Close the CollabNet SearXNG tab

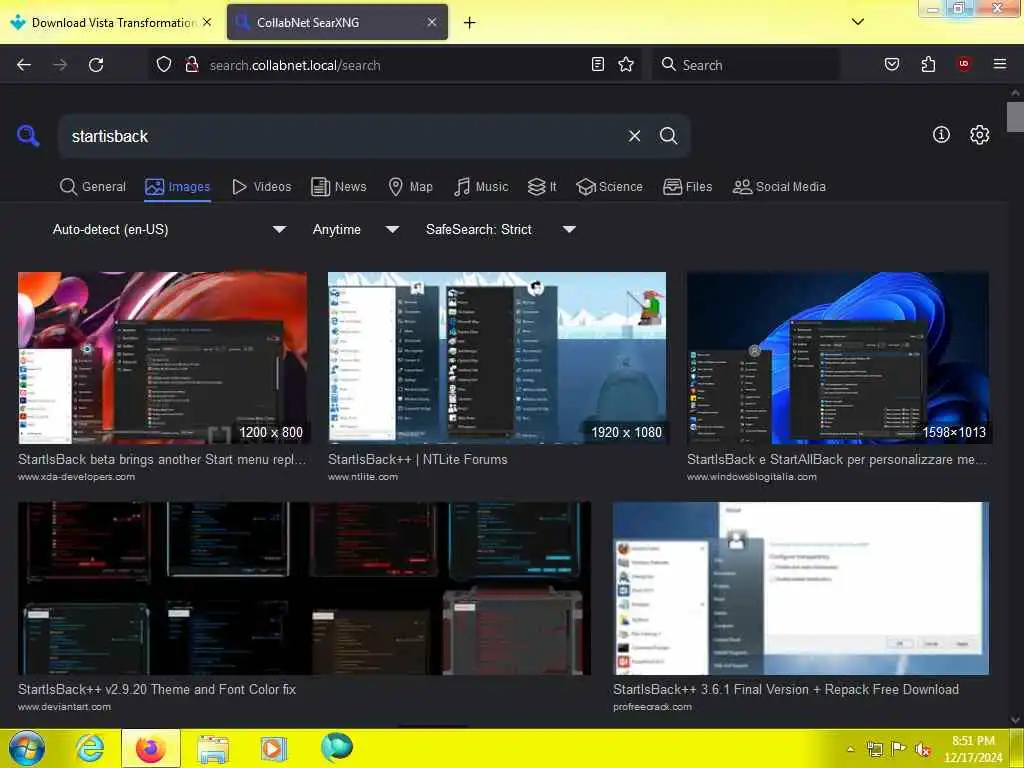432,22
